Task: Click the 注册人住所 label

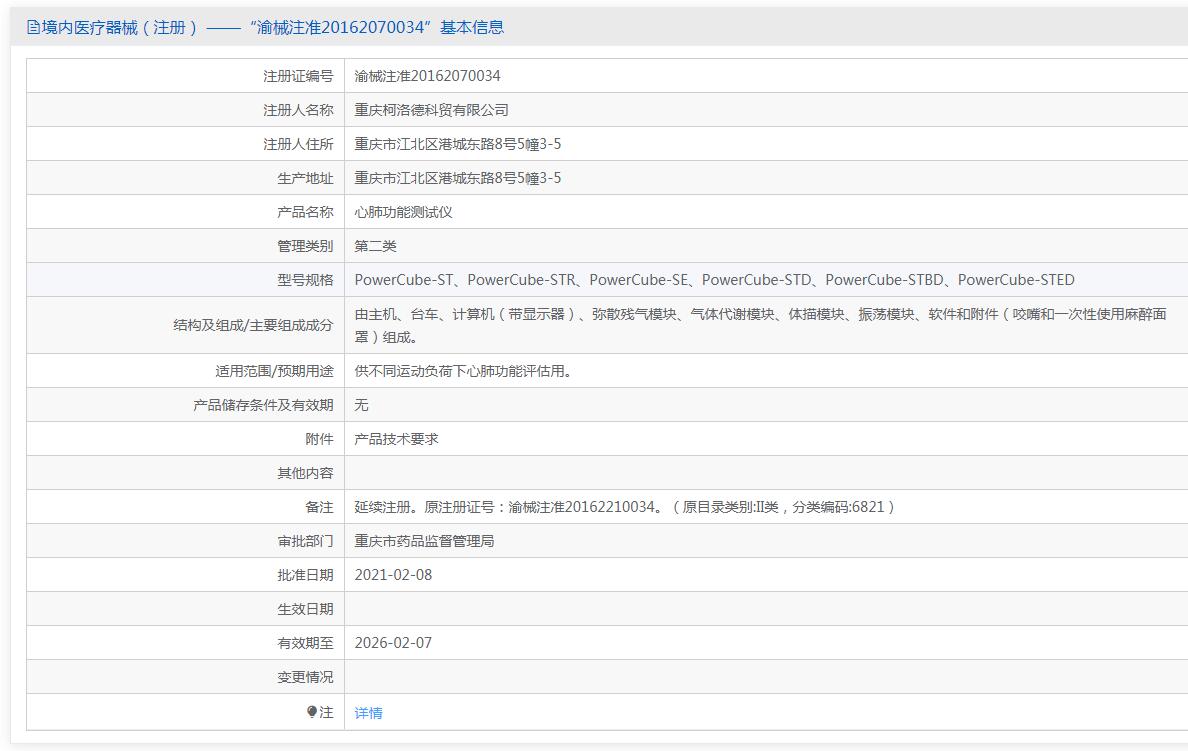Action: (x=298, y=144)
